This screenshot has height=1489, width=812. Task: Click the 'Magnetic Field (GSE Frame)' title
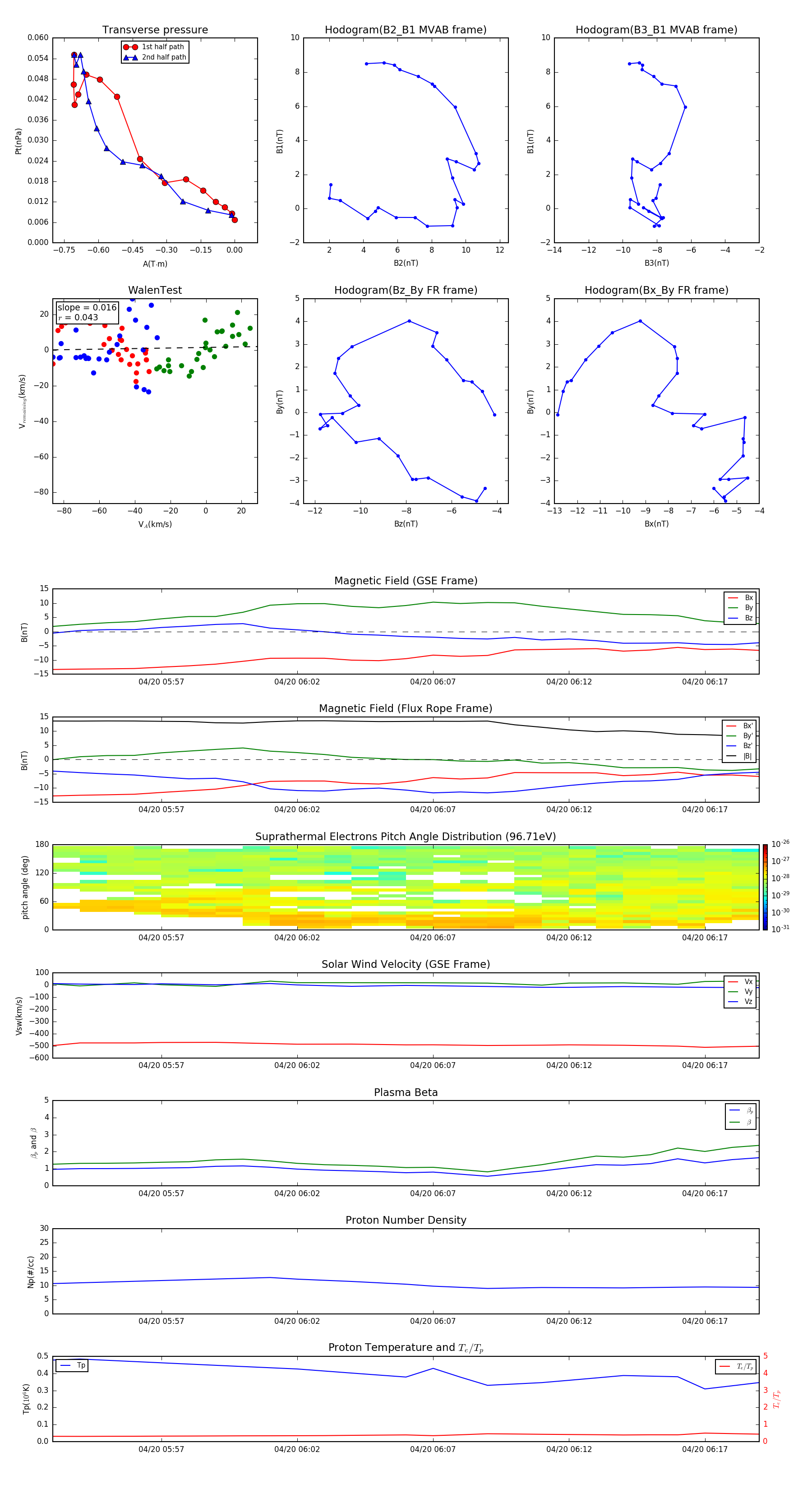406,581
